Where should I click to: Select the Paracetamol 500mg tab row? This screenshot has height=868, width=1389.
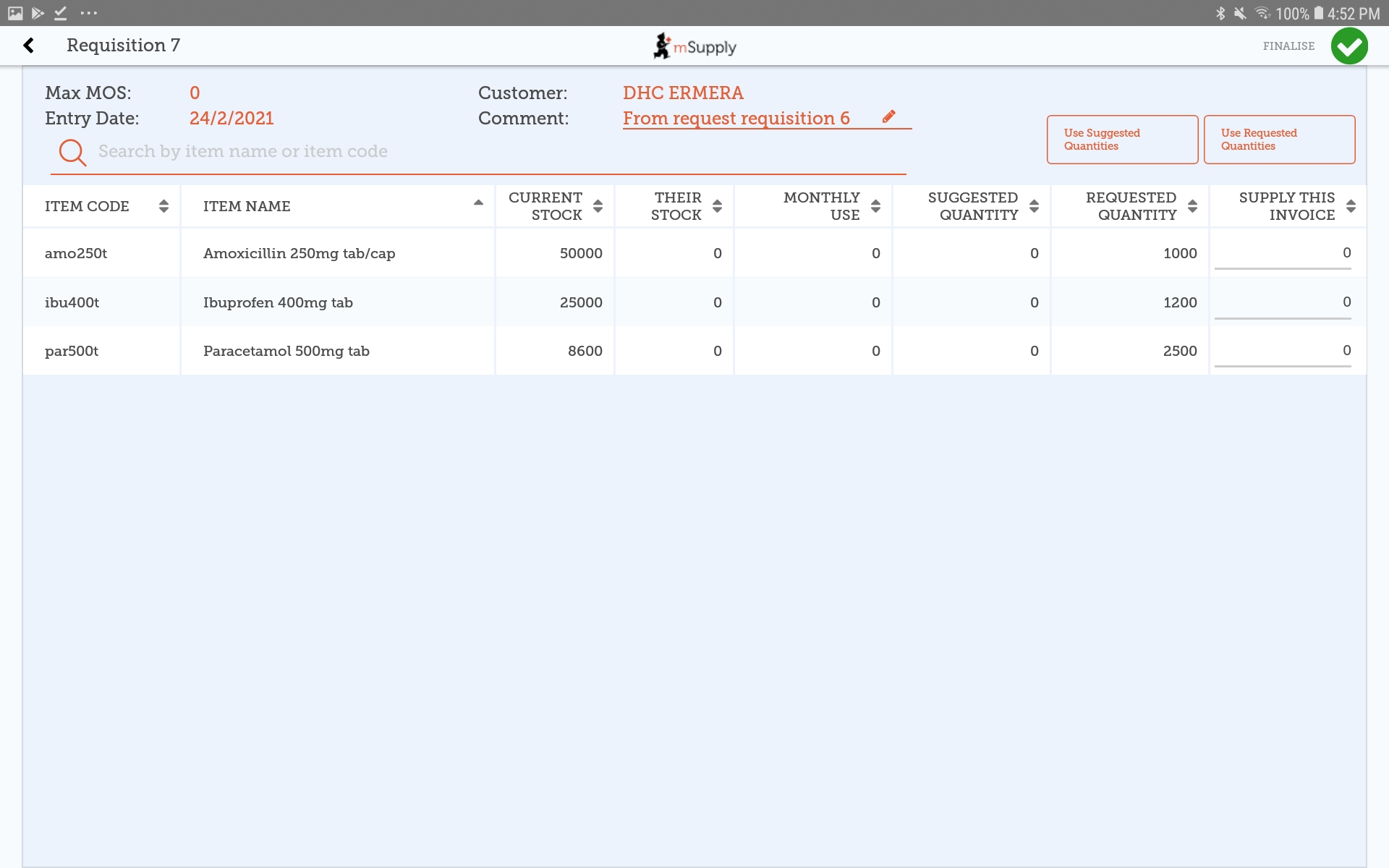point(286,351)
